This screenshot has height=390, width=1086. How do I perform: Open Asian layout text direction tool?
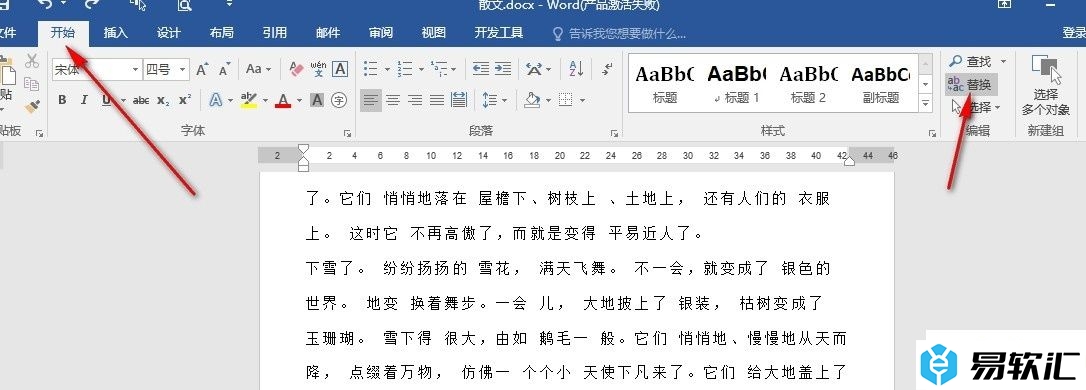point(534,69)
